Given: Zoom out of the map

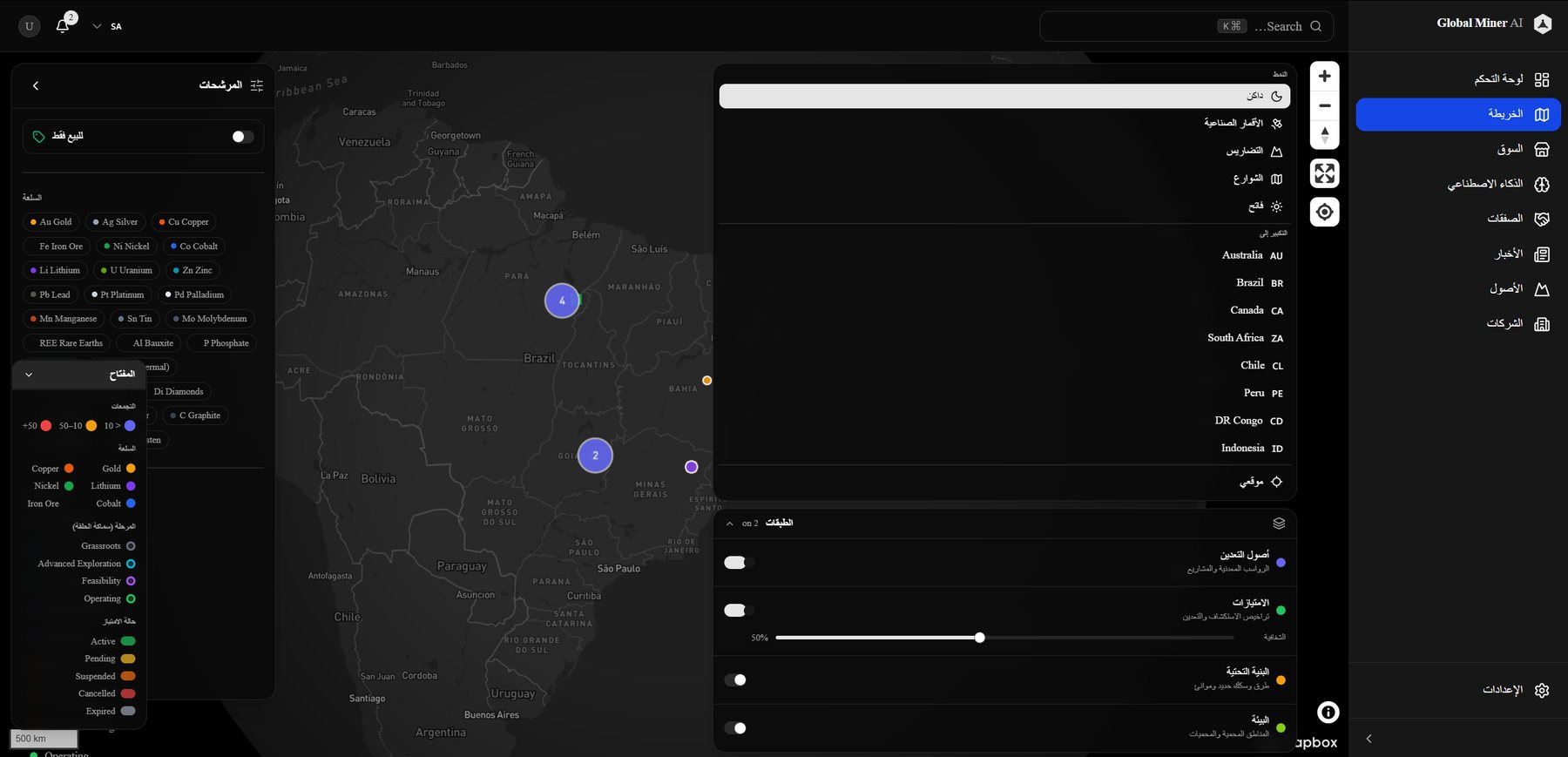Looking at the screenshot, I should pos(1324,105).
